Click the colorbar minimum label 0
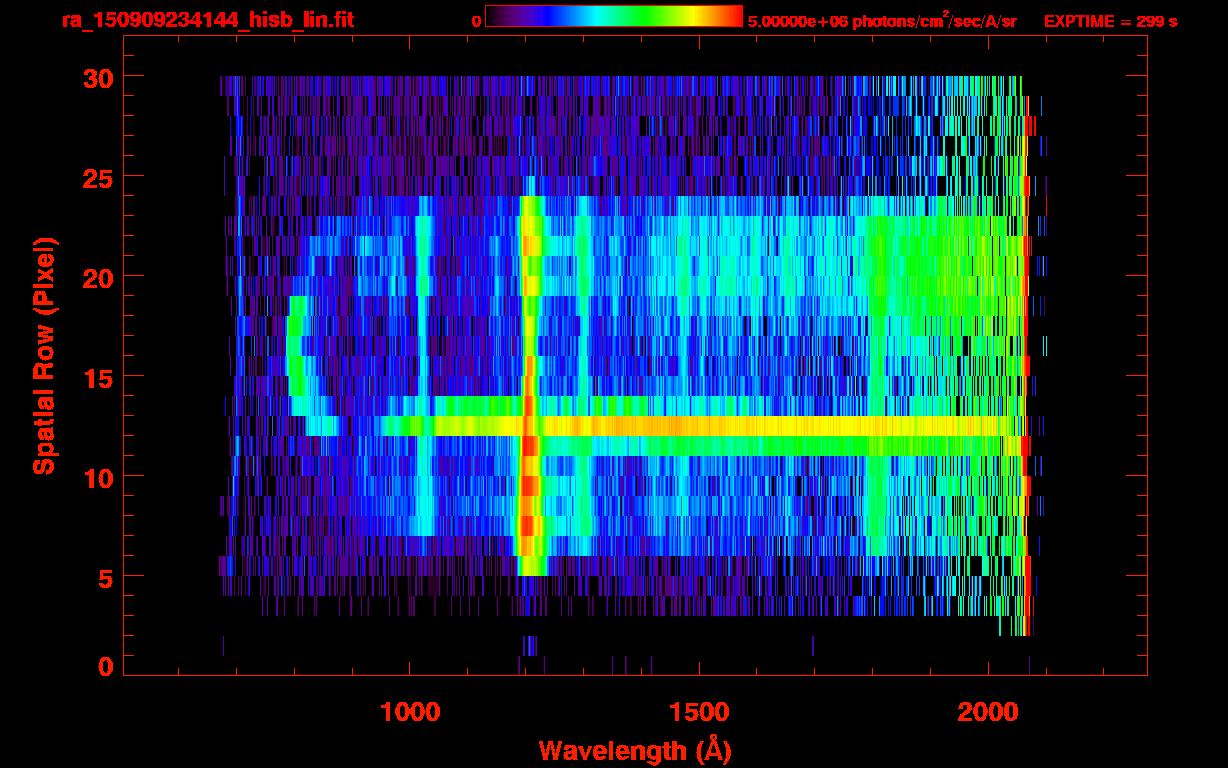The image size is (1228, 768). point(476,21)
